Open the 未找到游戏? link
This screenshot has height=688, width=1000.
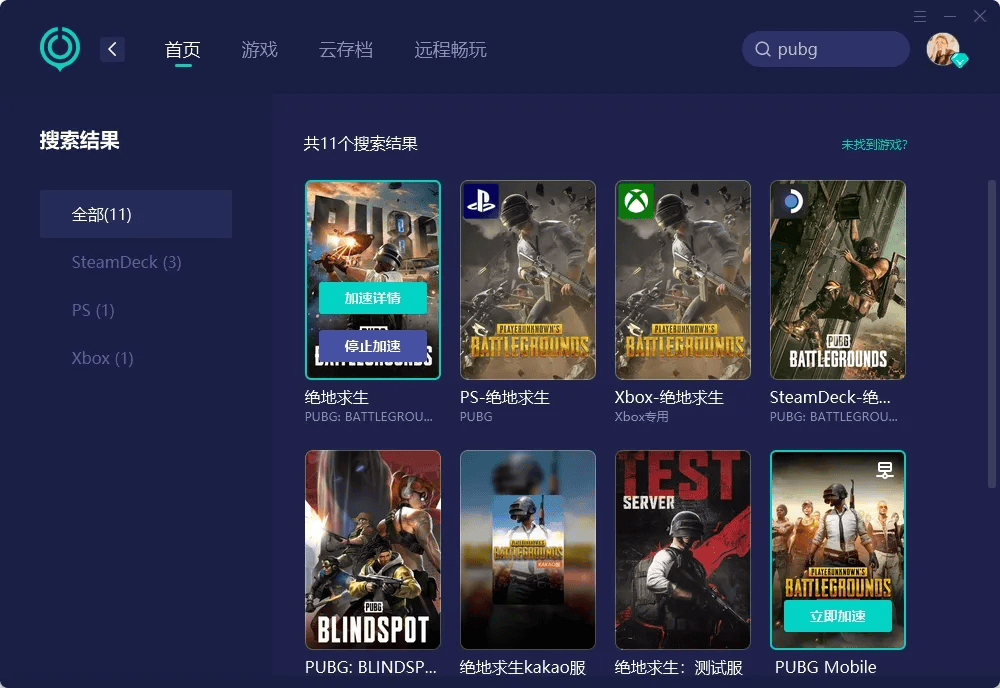pyautogui.click(x=874, y=145)
